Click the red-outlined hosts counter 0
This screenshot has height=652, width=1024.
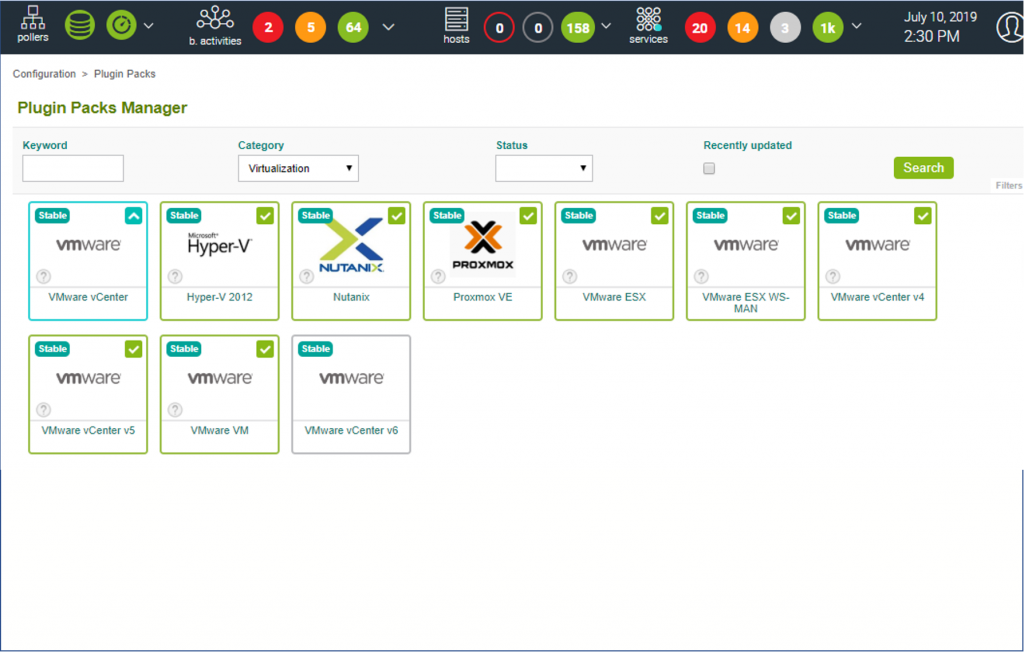(499, 28)
